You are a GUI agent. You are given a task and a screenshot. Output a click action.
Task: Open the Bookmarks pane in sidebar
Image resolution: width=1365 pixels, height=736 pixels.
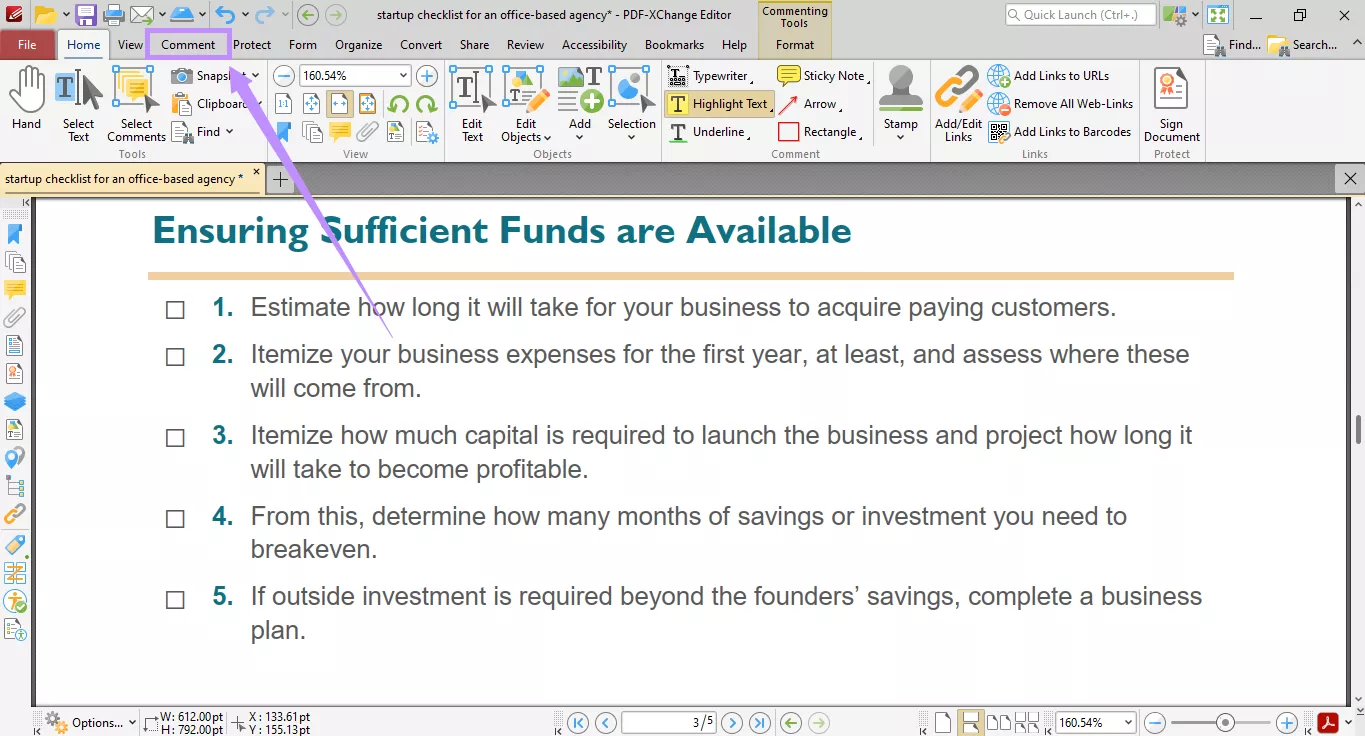14,234
